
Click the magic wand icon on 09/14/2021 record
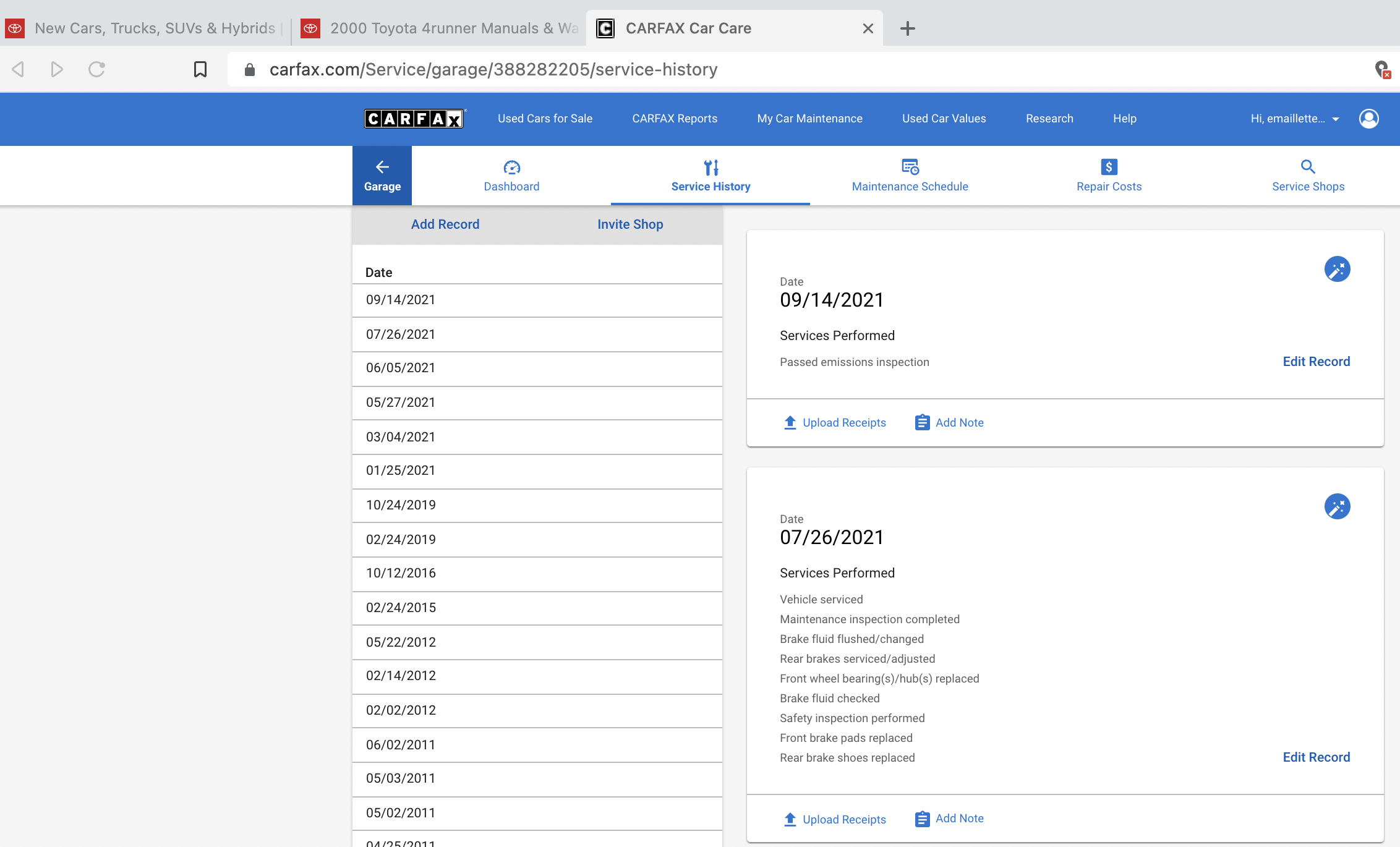click(1337, 269)
